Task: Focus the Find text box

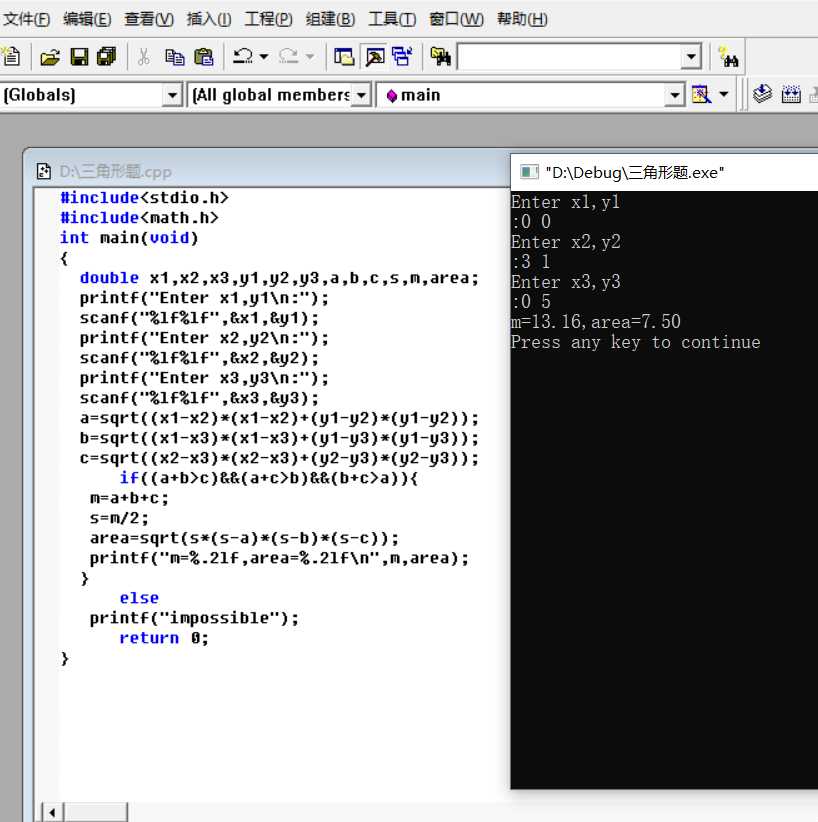Action: tap(569, 57)
